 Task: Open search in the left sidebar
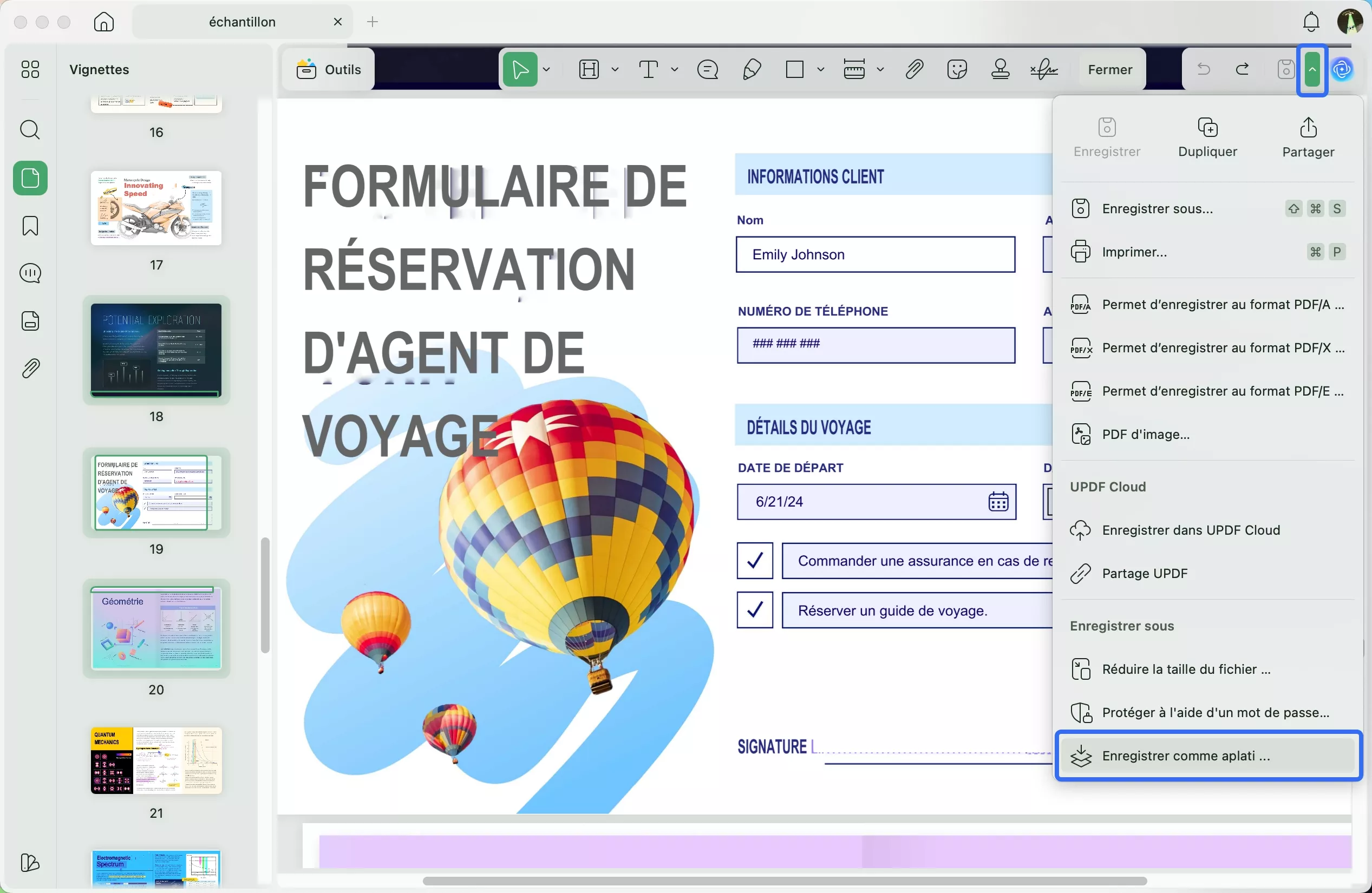click(x=30, y=130)
